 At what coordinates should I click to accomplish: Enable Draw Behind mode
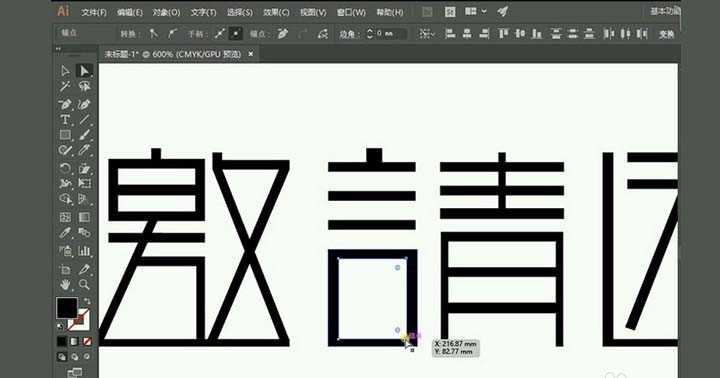point(74,356)
